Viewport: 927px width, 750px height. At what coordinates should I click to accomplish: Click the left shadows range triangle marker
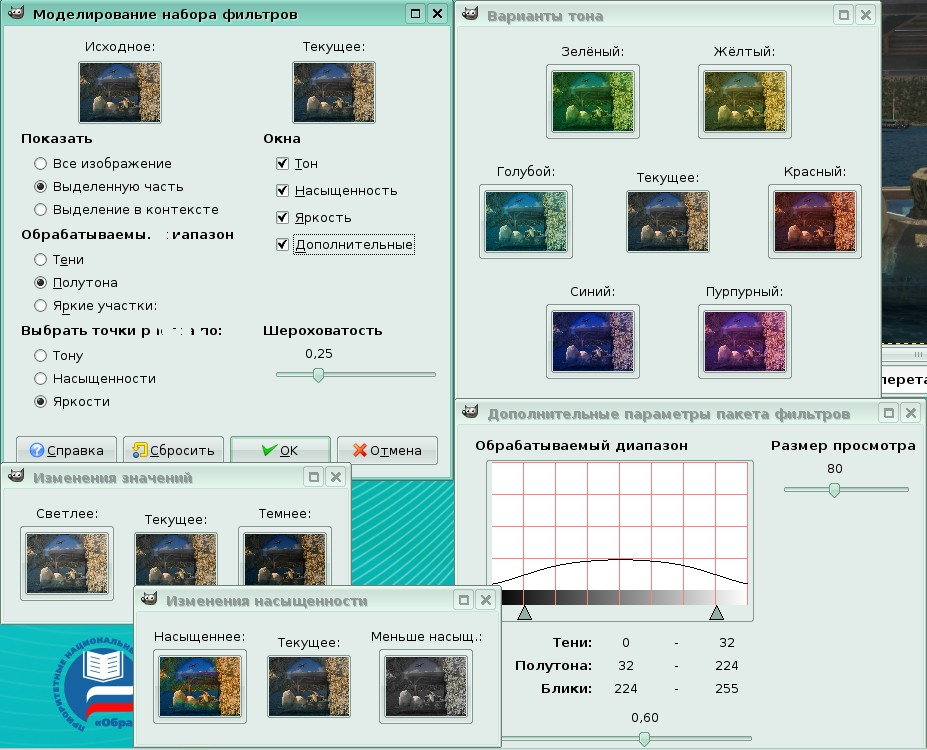point(524,613)
